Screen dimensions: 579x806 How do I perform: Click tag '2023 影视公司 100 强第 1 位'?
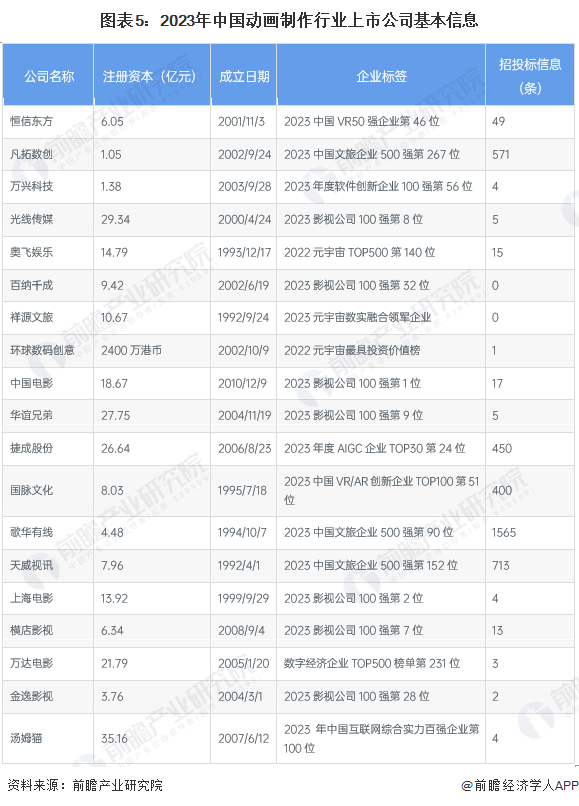point(352,383)
